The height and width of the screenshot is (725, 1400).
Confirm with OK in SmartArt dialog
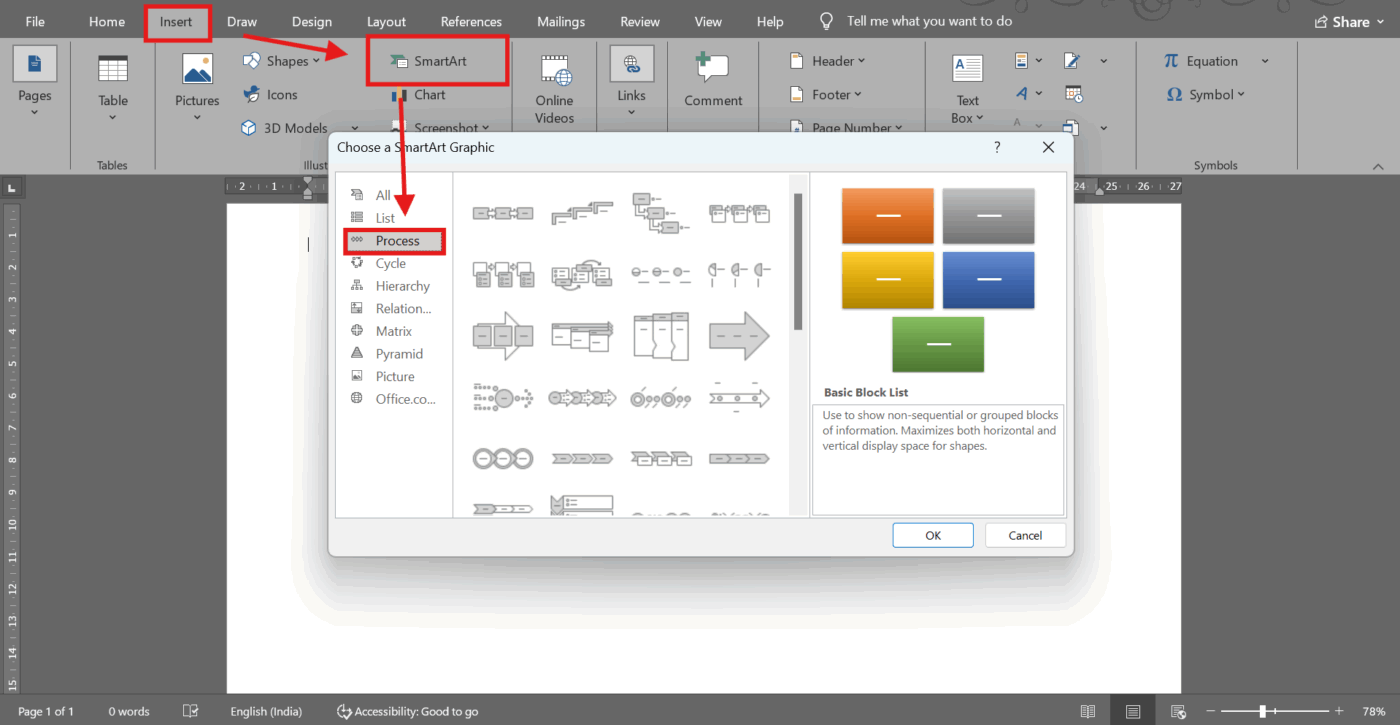coord(932,534)
